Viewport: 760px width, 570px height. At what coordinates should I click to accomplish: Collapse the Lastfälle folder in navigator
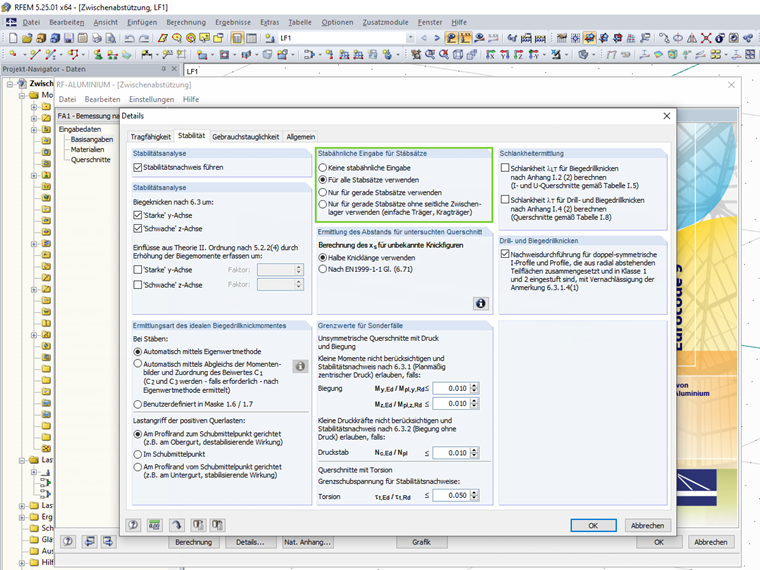click(x=22, y=460)
